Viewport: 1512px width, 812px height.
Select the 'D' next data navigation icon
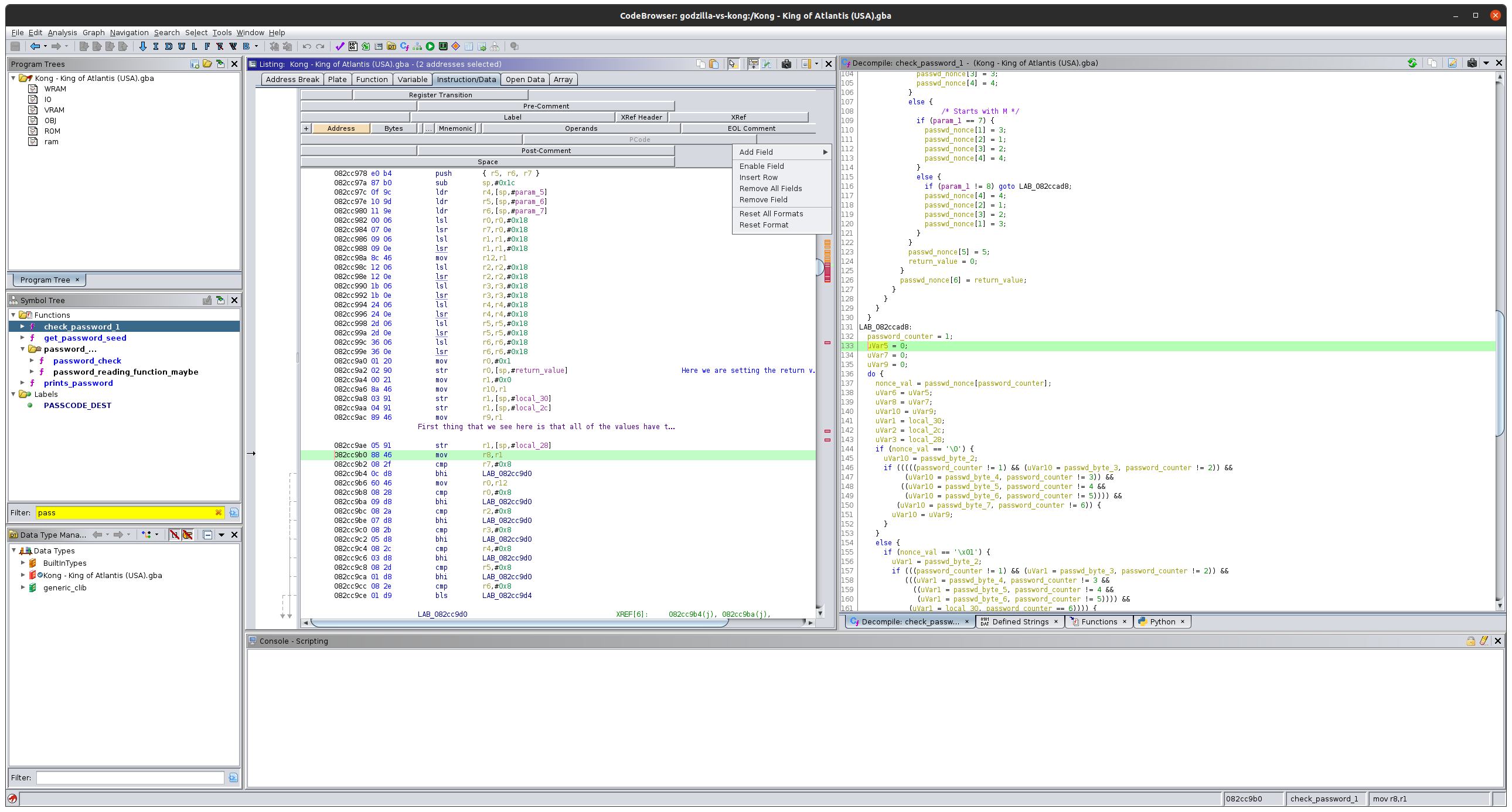tap(168, 46)
